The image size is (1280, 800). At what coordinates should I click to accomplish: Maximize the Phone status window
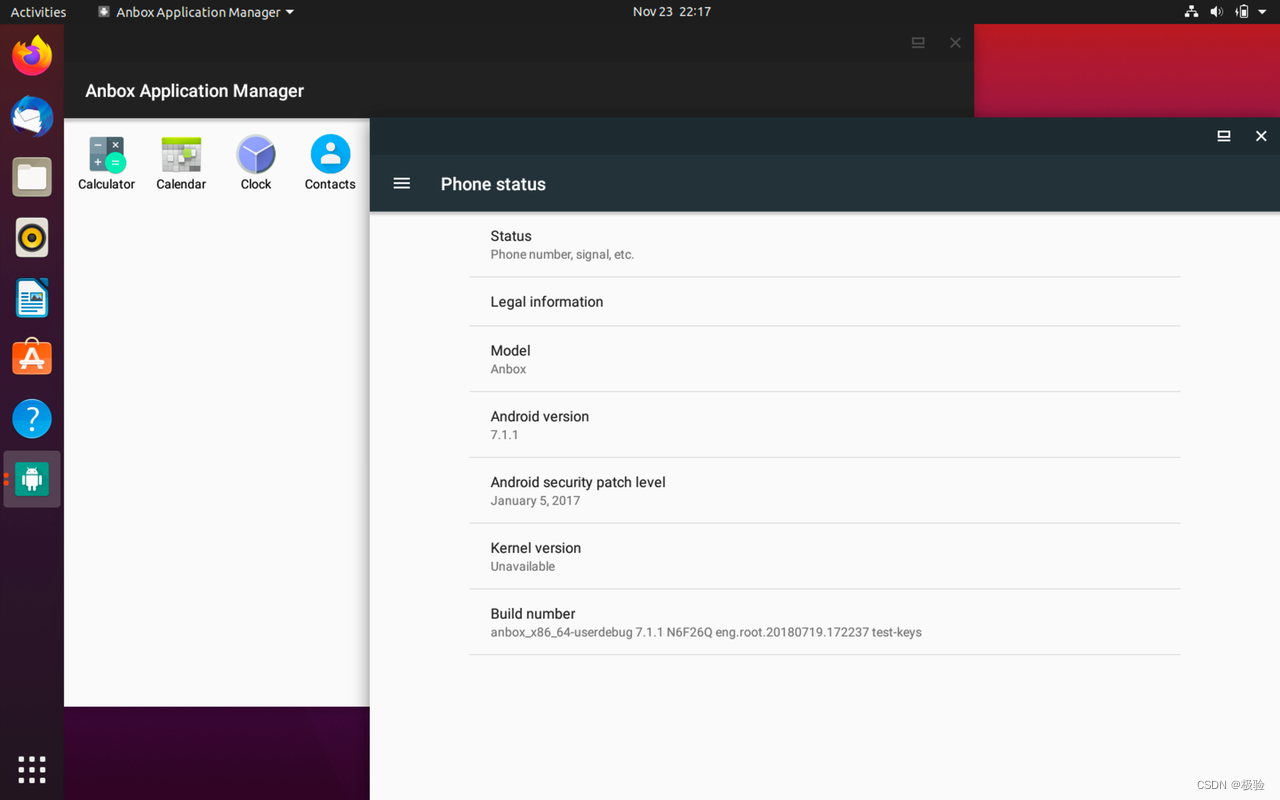click(1223, 136)
